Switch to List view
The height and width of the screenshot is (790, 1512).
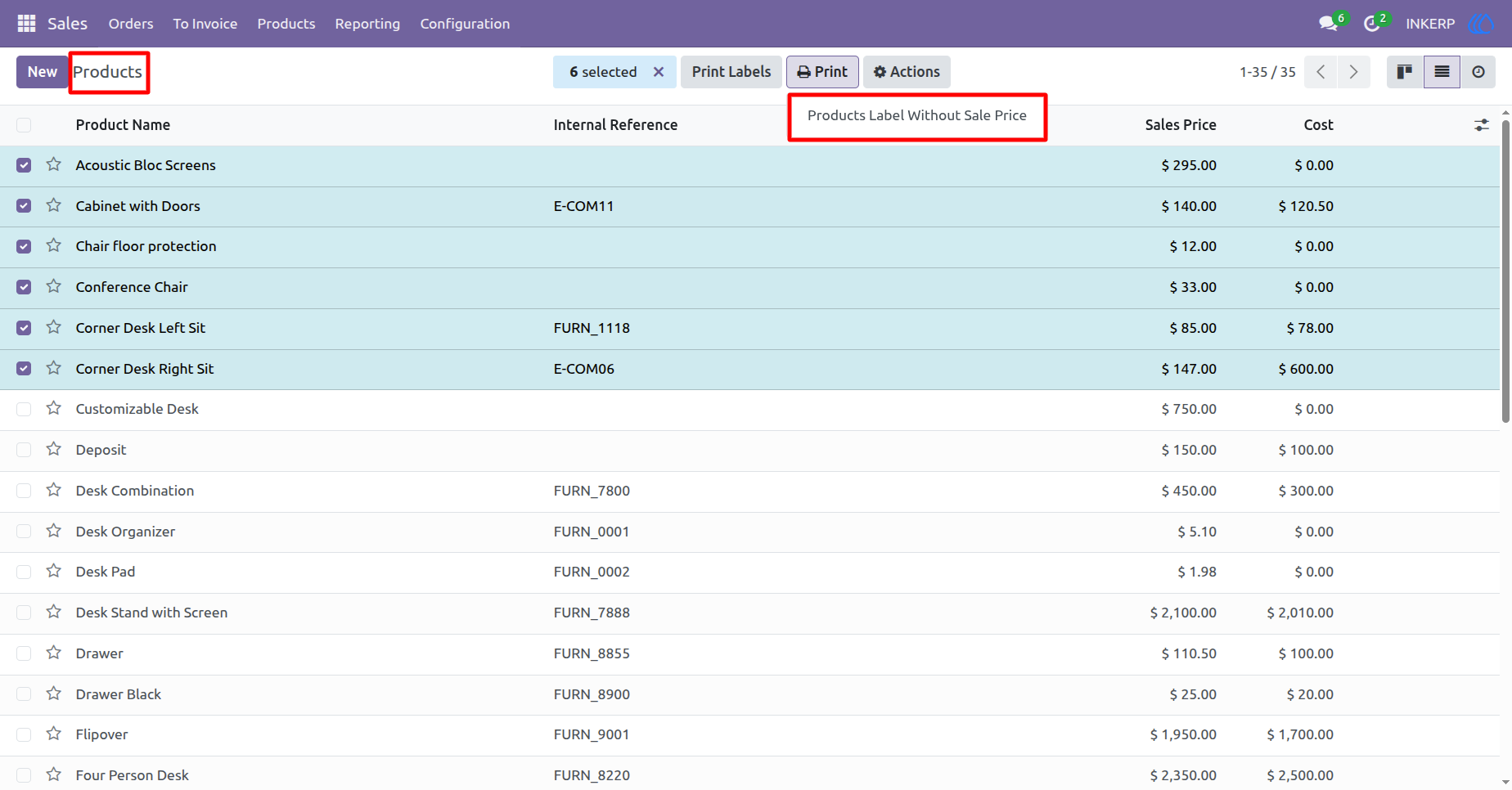click(1442, 72)
